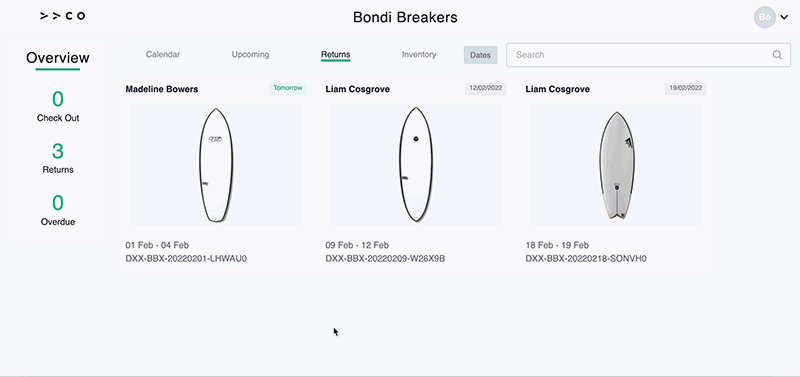The image size is (800, 377).
Task: Click into the Search field
Action: (648, 55)
